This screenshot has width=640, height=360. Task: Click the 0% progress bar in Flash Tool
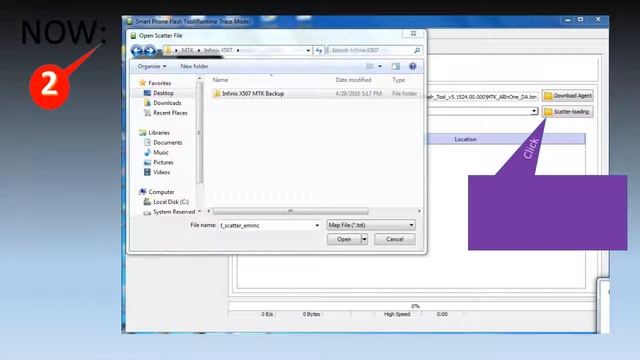coord(412,306)
